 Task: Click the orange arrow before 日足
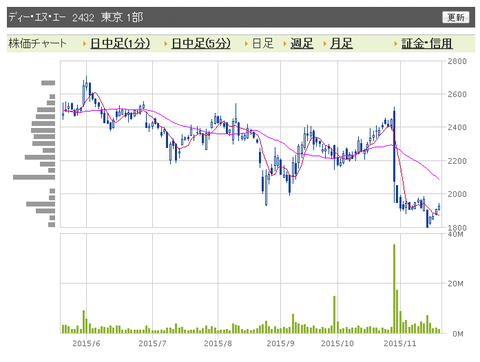click(x=246, y=44)
